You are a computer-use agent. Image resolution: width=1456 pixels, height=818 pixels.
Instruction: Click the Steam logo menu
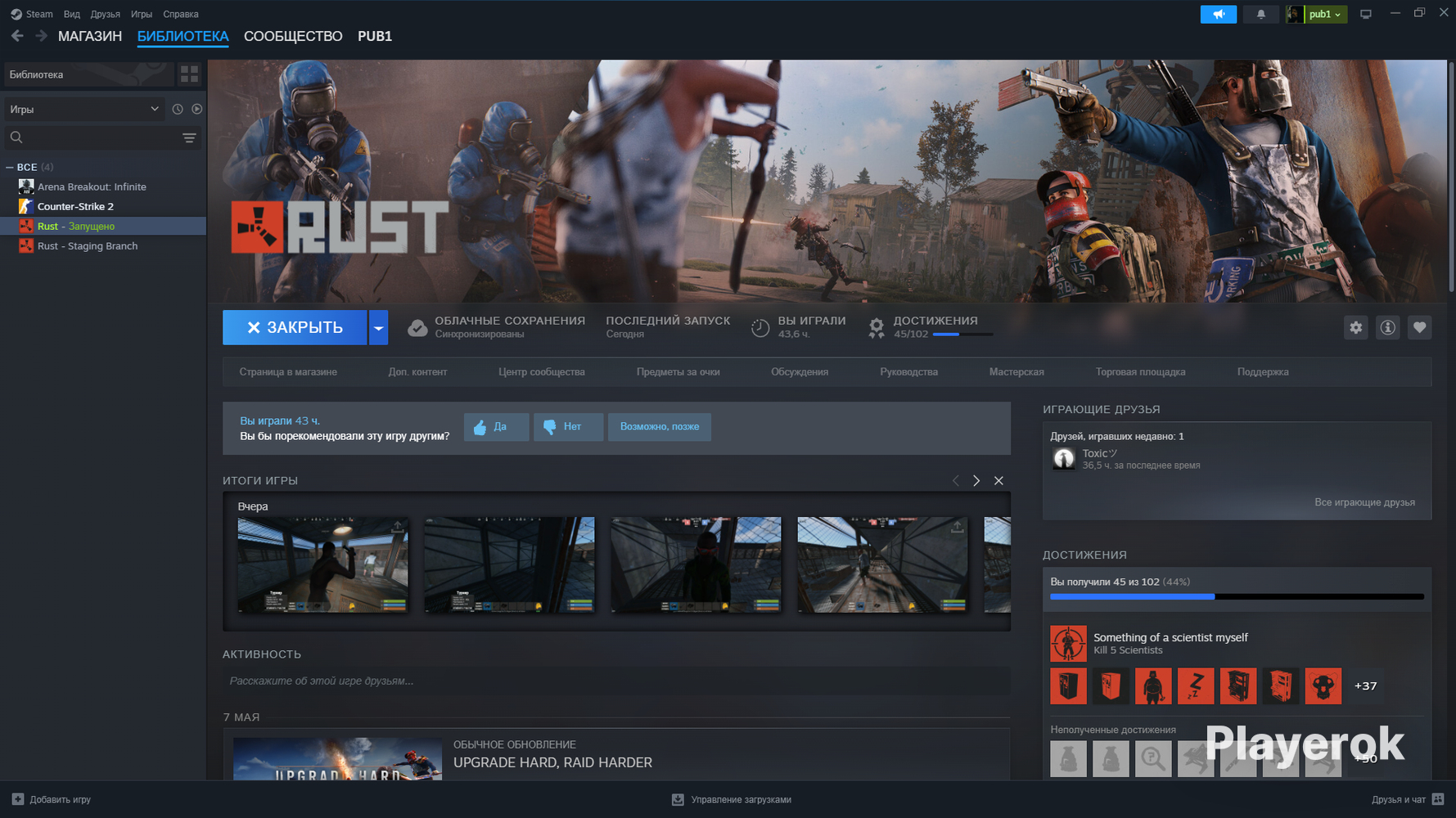[16, 14]
